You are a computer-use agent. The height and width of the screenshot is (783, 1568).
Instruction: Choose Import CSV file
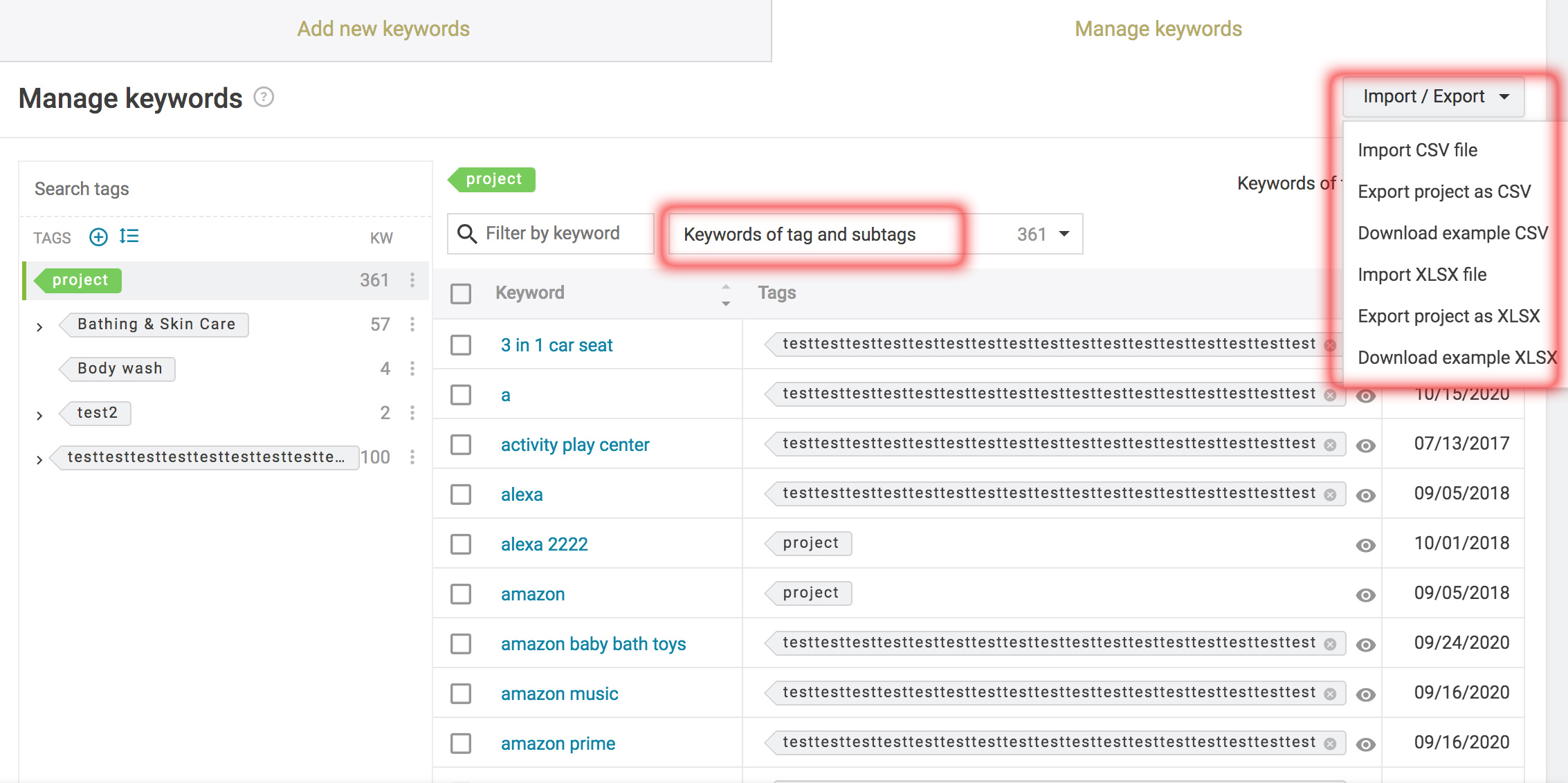tap(1417, 150)
